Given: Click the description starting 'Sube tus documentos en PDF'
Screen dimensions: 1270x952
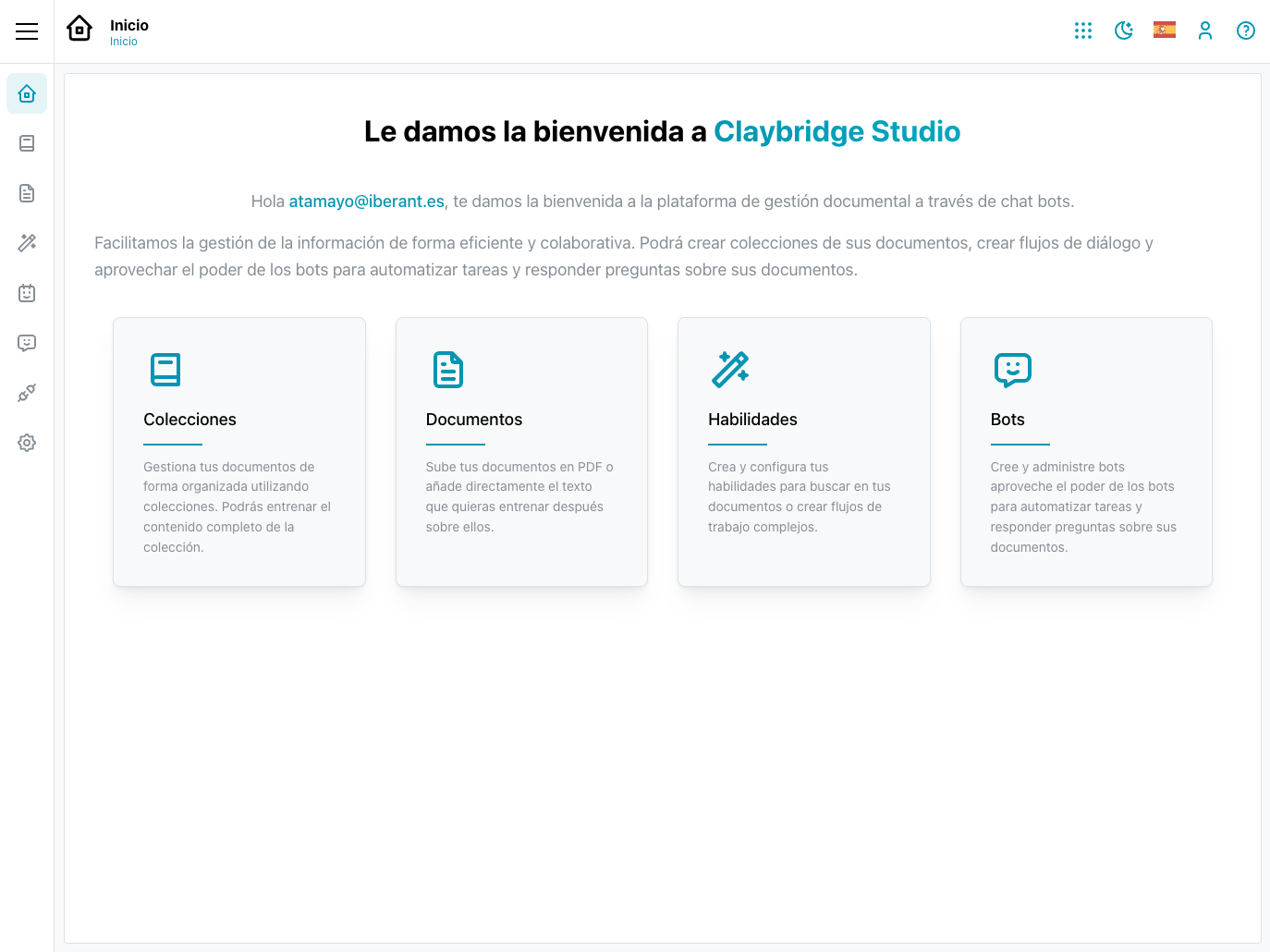Looking at the screenshot, I should tap(520, 497).
